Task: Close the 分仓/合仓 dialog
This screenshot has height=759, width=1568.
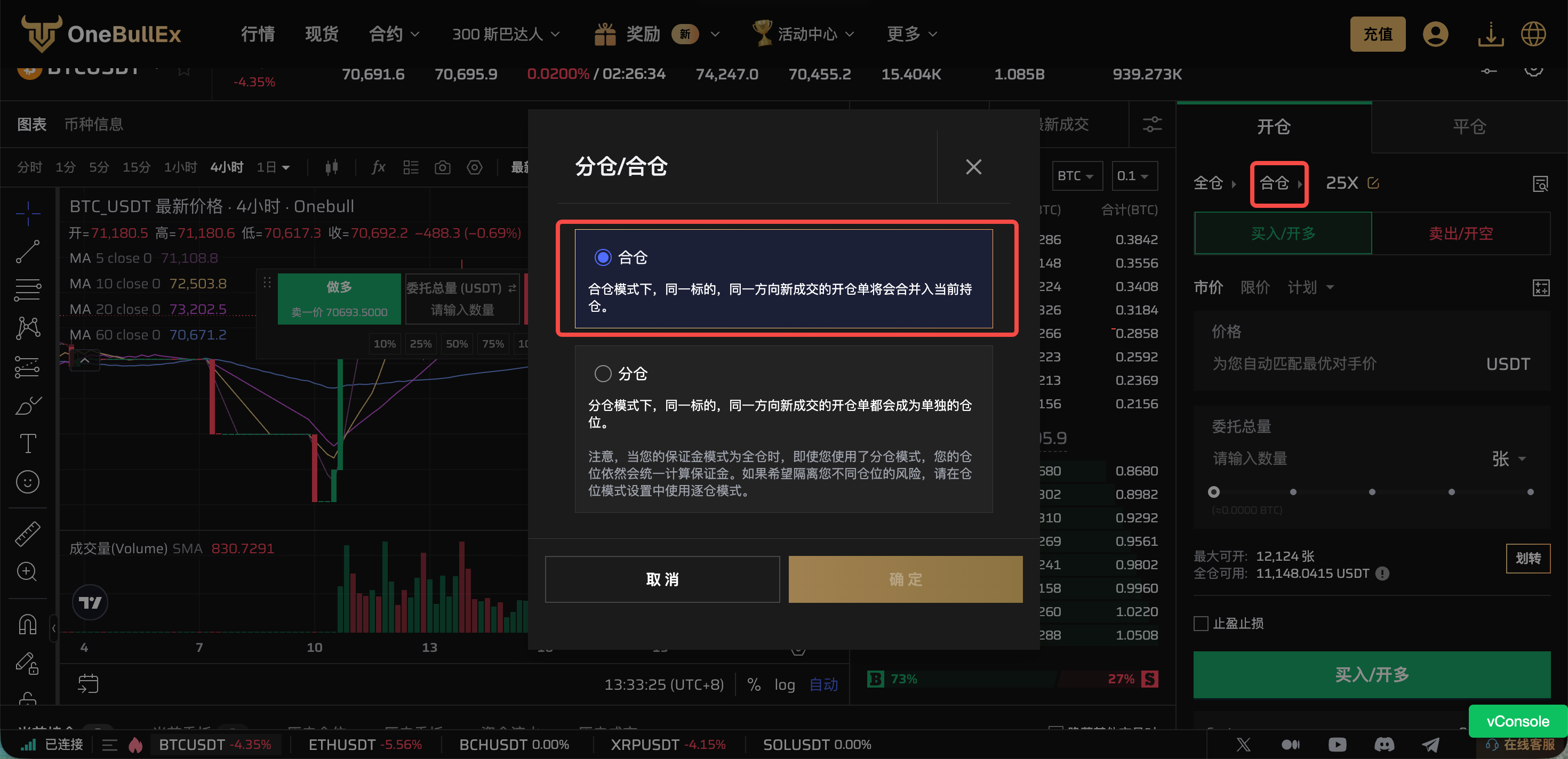Action: tap(973, 167)
